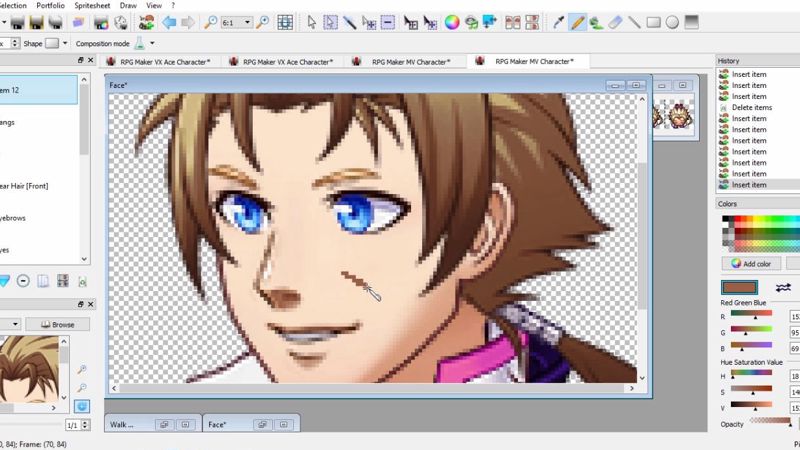This screenshot has width=800, height=450.
Task: Open the ? help menu
Action: pos(173,5)
